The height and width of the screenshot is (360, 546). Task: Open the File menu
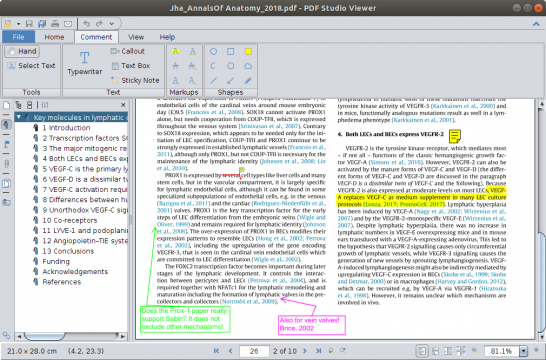point(18,37)
